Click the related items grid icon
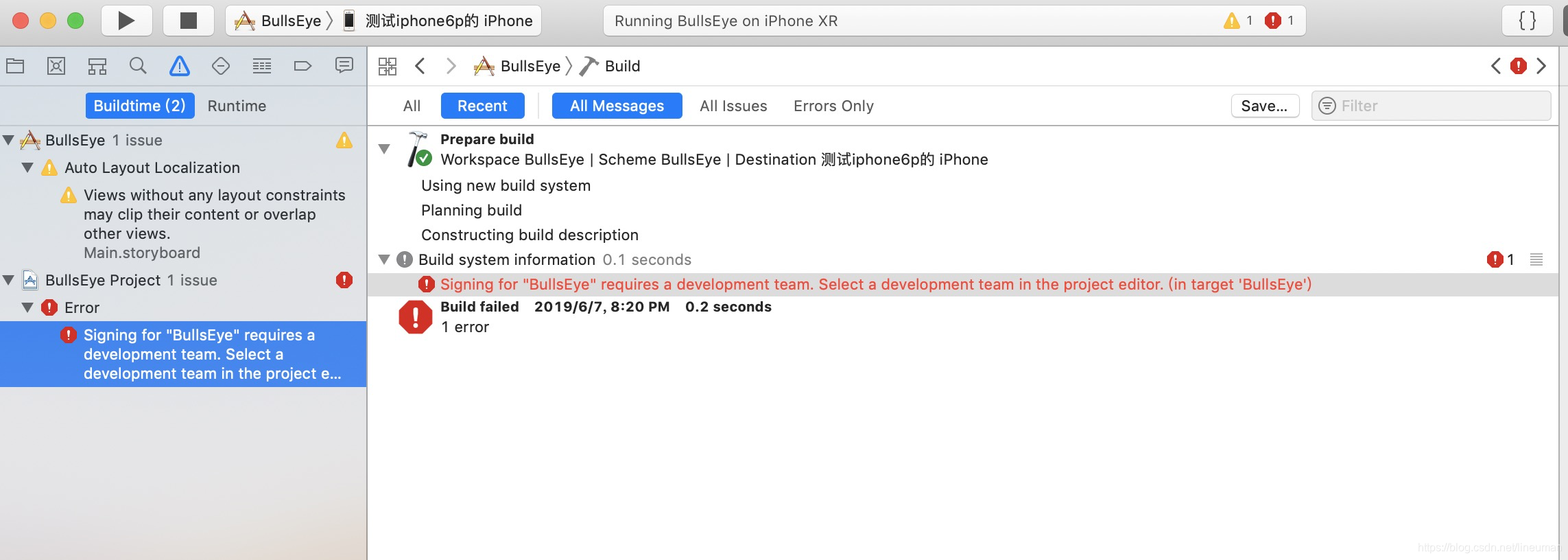The height and width of the screenshot is (560, 1568). tap(388, 66)
